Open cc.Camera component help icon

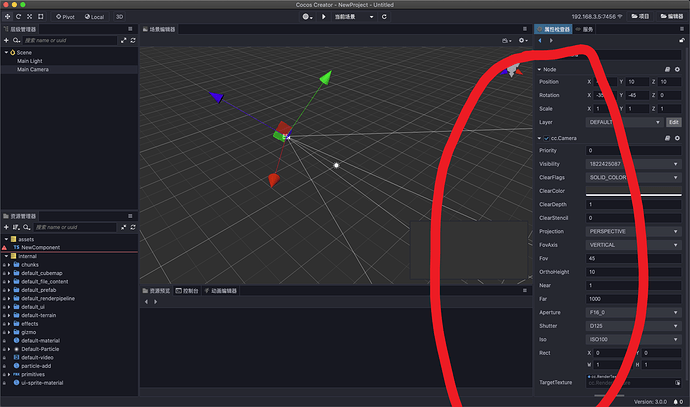pyautogui.click(x=667, y=138)
